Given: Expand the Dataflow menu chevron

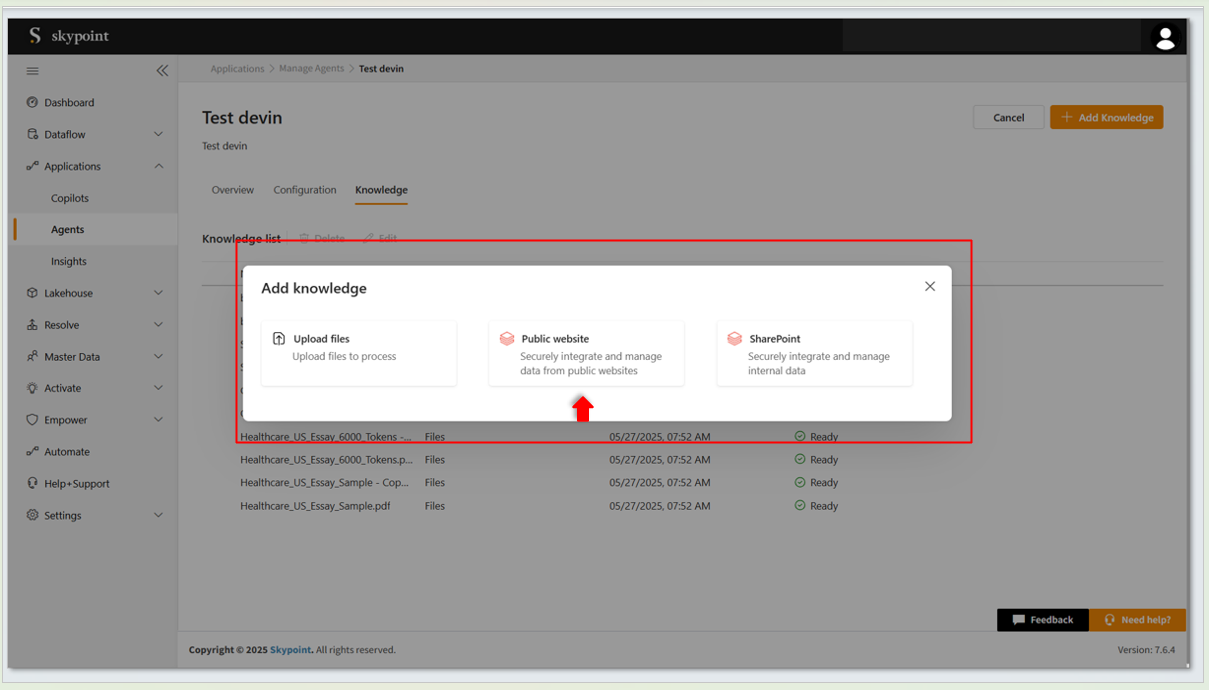Looking at the screenshot, I should [x=158, y=134].
